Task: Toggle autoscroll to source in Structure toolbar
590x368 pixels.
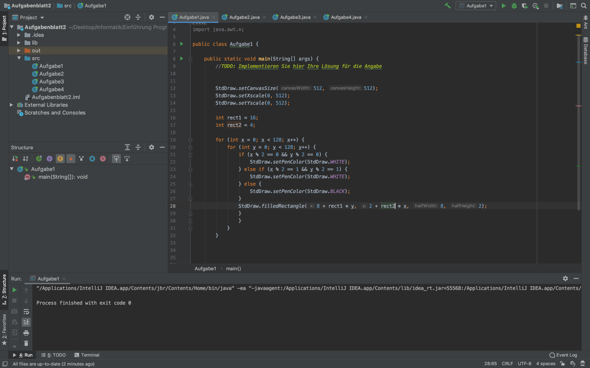Action: [x=116, y=159]
